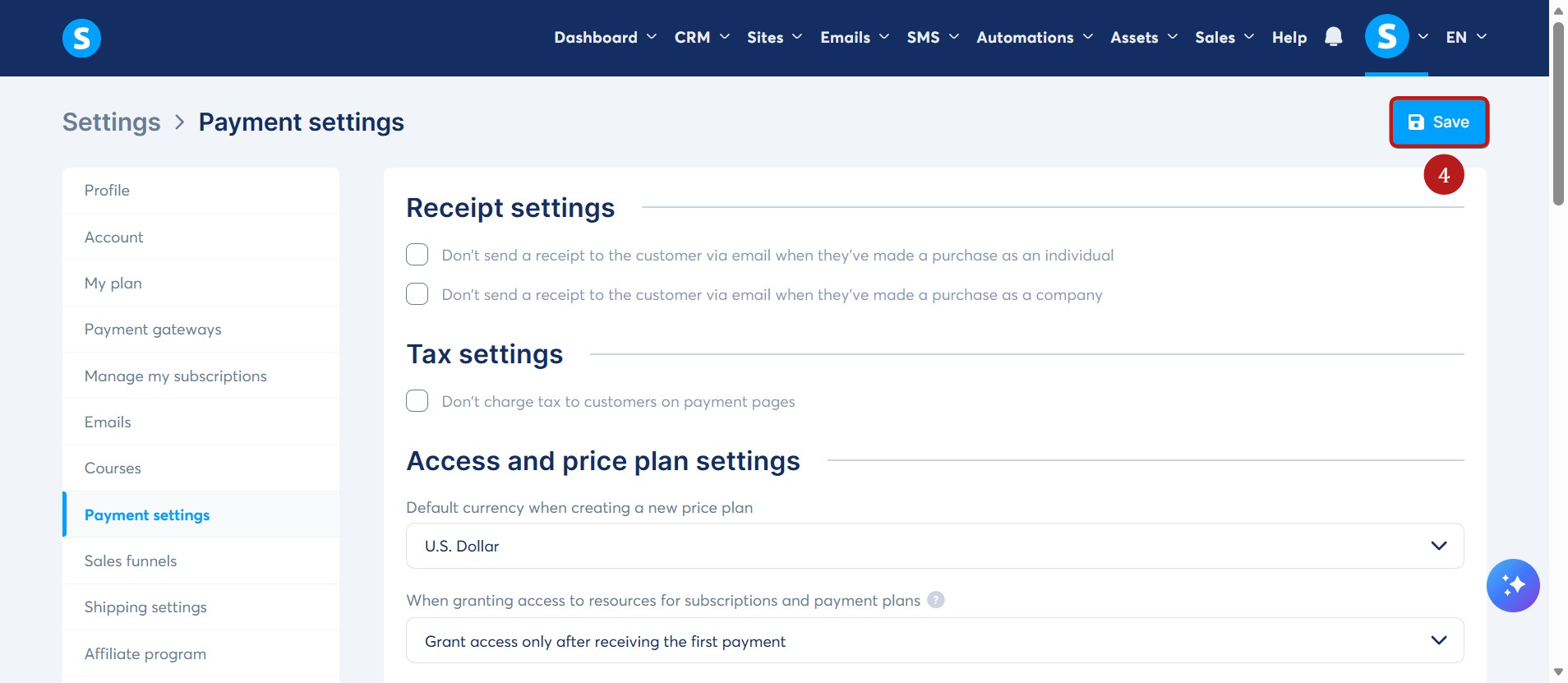Open the Automations menu
Image resolution: width=1568 pixels, height=683 pixels.
[x=1034, y=37]
